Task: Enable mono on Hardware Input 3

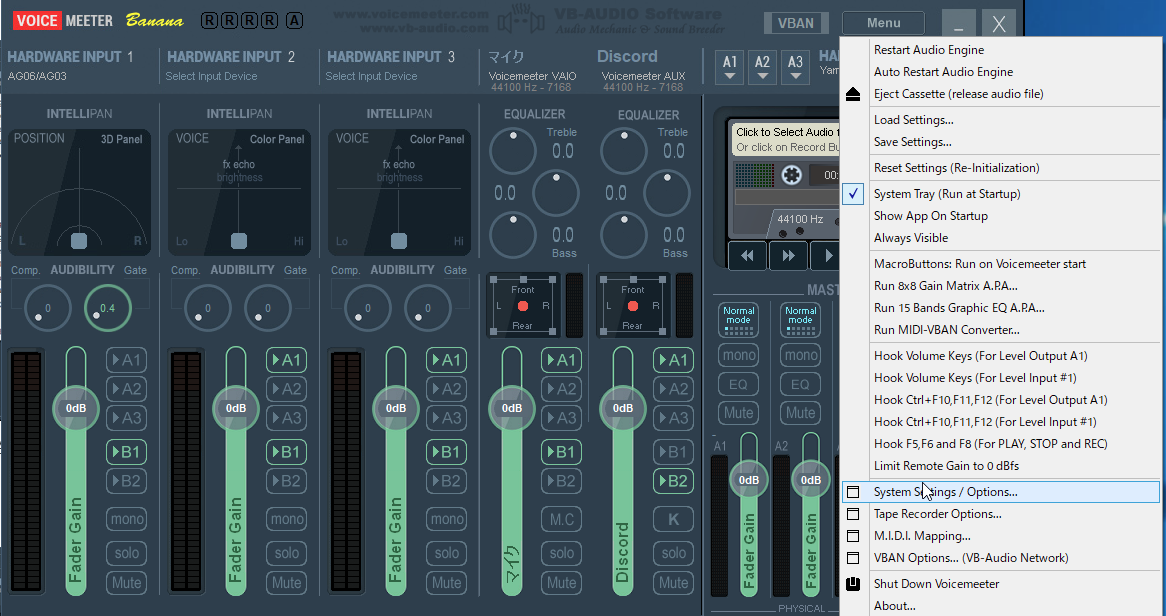Action: [446, 519]
